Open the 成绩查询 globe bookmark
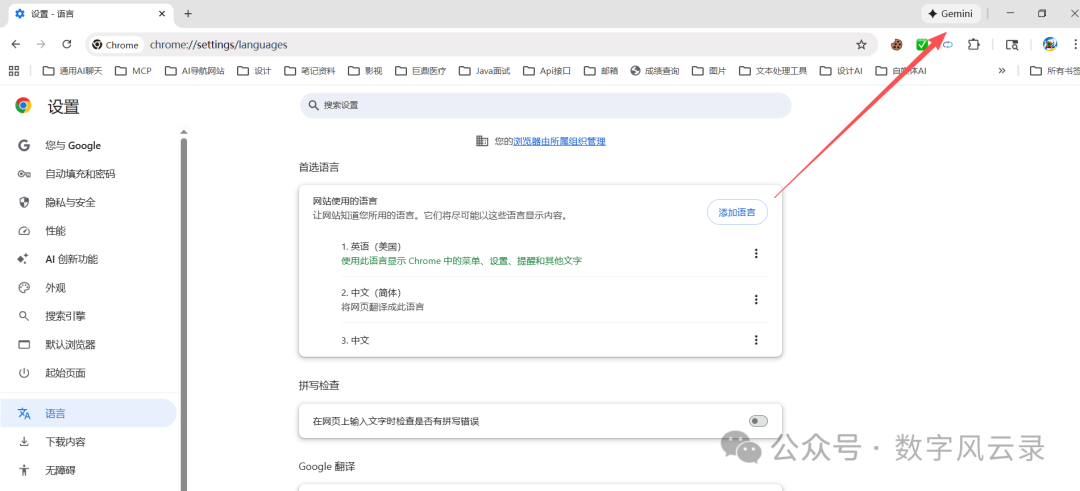This screenshot has height=491, width=1080. pyautogui.click(x=654, y=70)
